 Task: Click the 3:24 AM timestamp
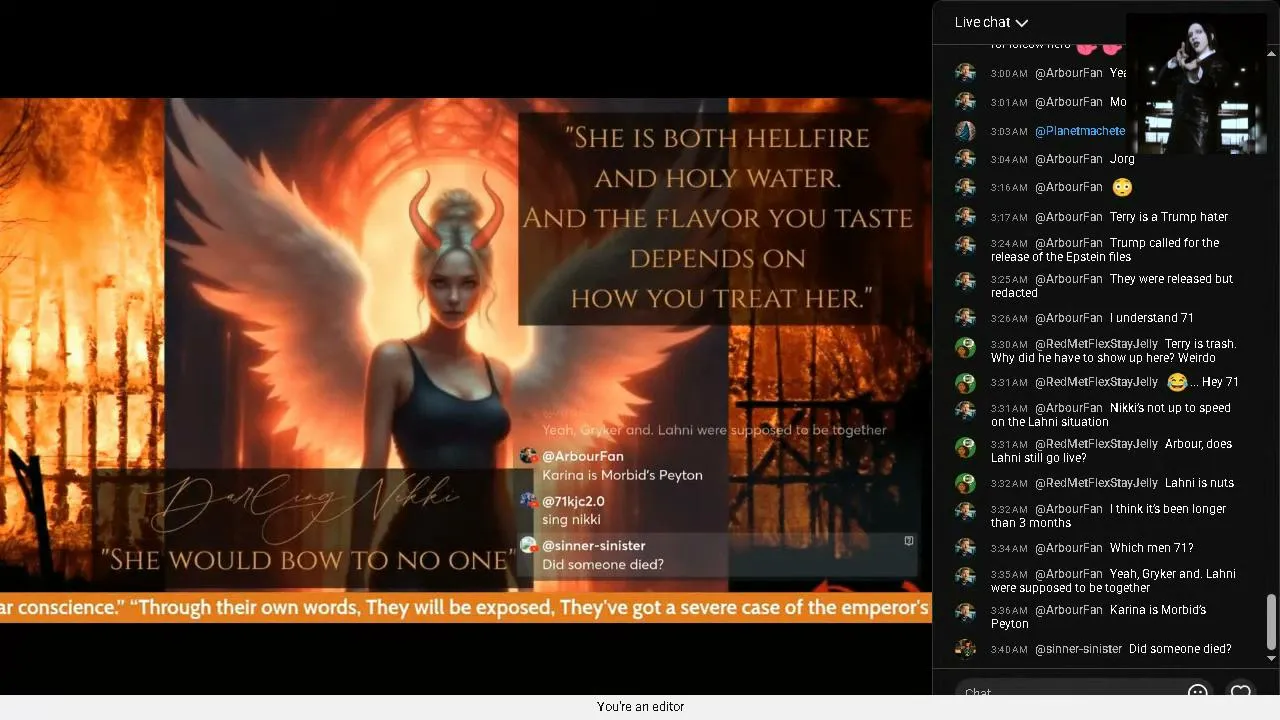click(1009, 243)
